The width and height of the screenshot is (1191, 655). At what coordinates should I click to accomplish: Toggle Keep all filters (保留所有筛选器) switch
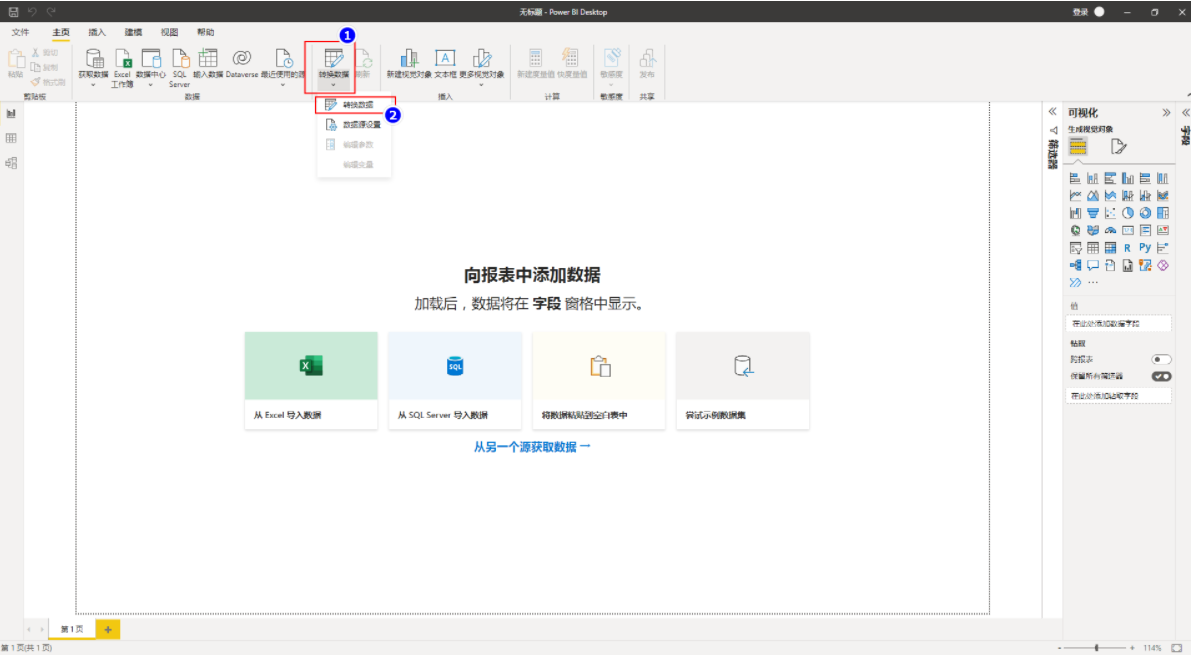click(1161, 376)
